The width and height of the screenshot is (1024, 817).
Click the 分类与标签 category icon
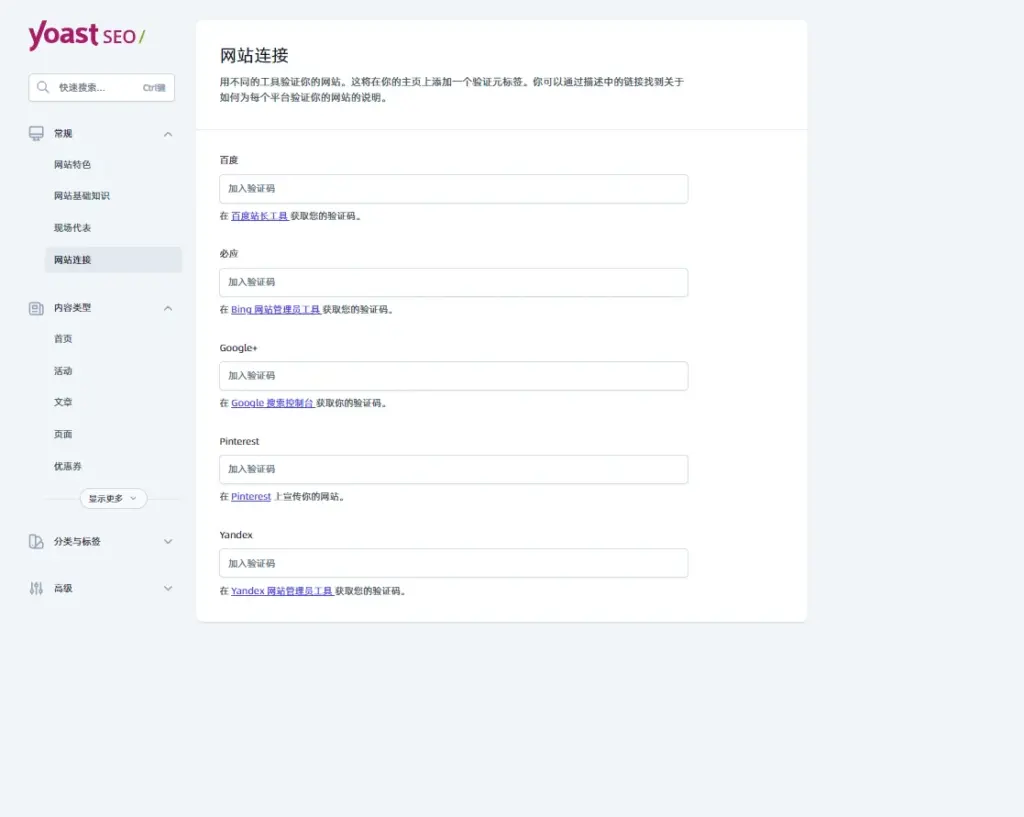(x=36, y=541)
